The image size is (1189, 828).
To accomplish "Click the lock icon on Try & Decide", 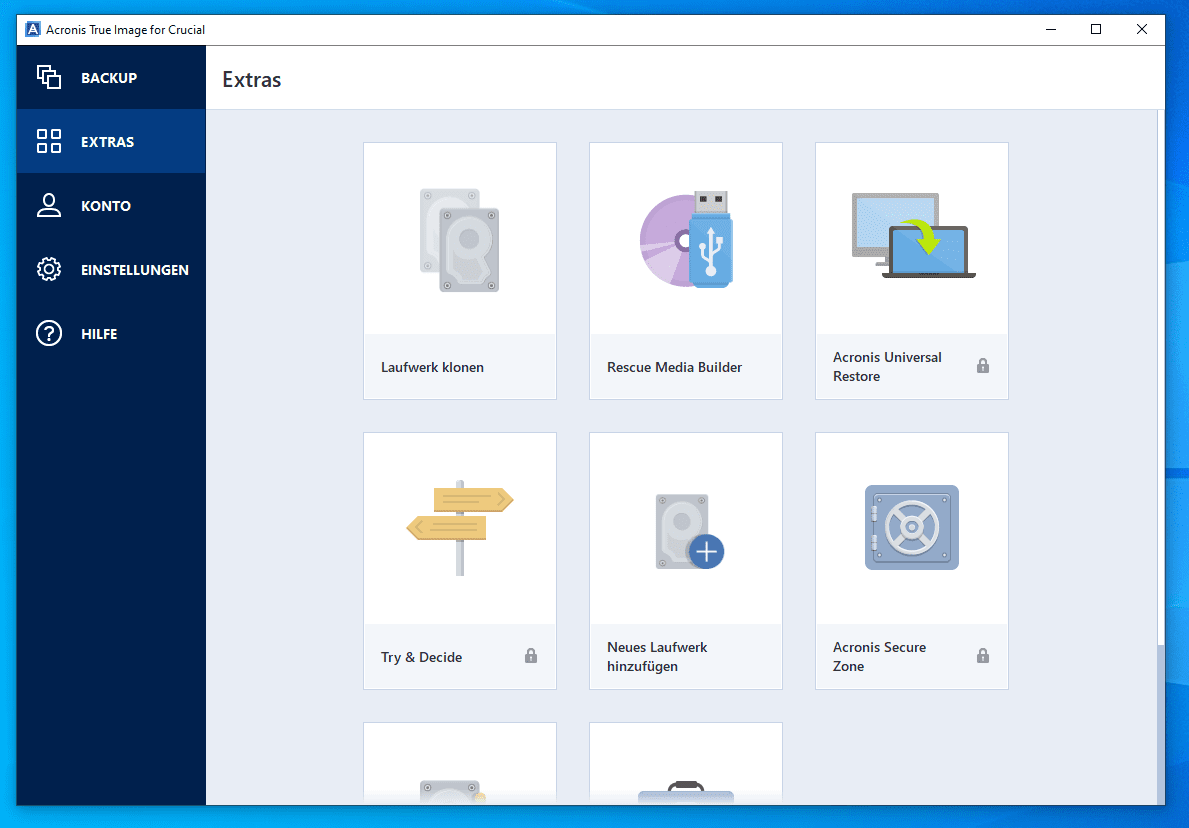I will coord(531,655).
